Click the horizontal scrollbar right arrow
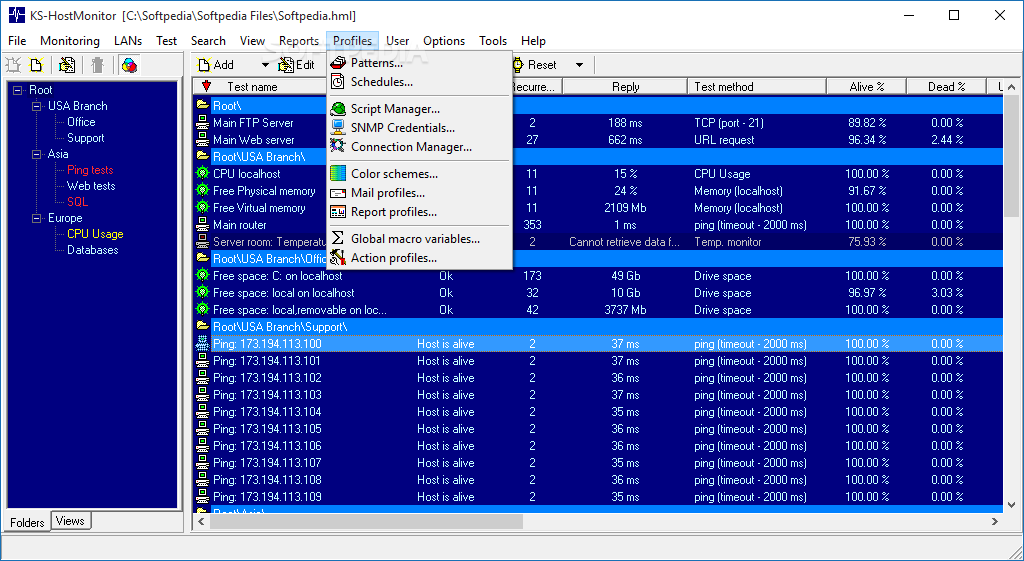The height and width of the screenshot is (561, 1024). [995, 521]
